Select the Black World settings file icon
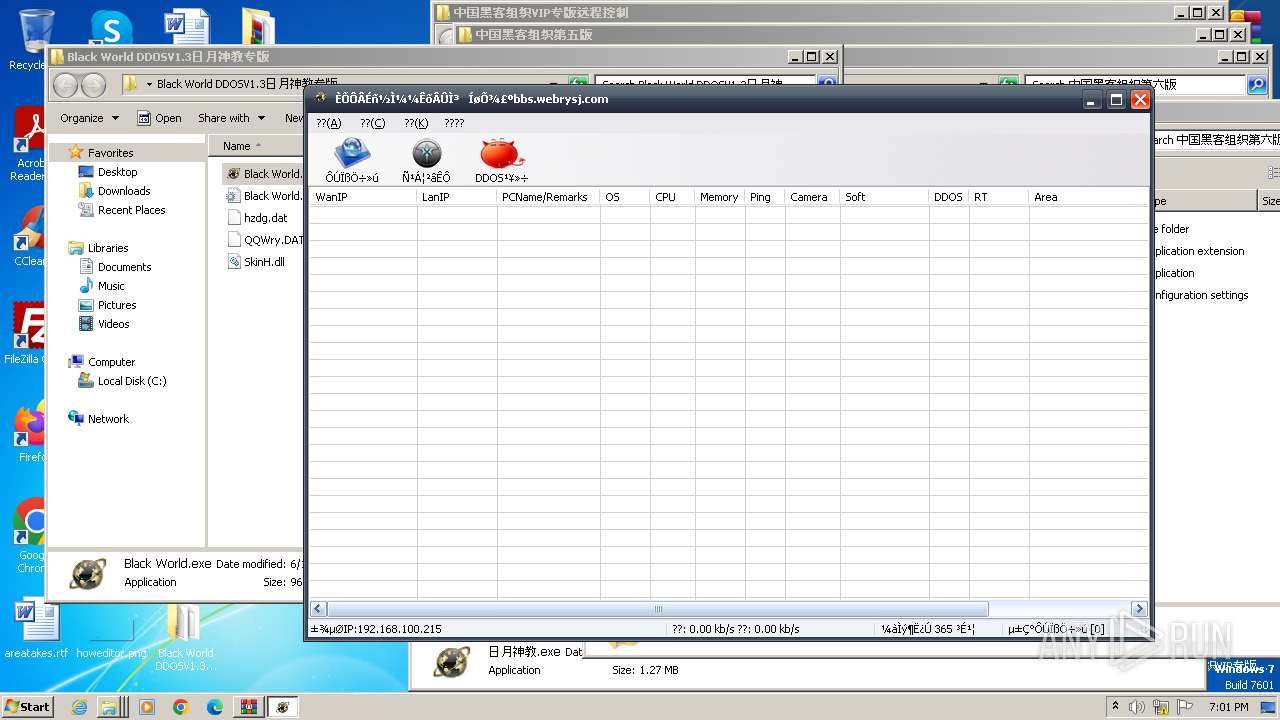 click(x=233, y=196)
